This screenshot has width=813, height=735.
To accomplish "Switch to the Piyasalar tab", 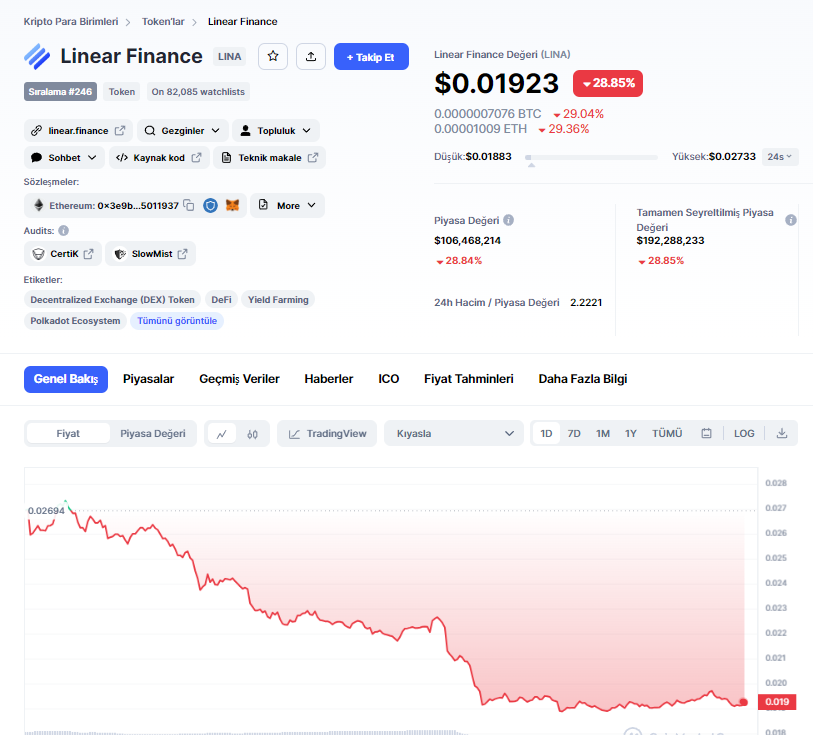I will (x=148, y=379).
